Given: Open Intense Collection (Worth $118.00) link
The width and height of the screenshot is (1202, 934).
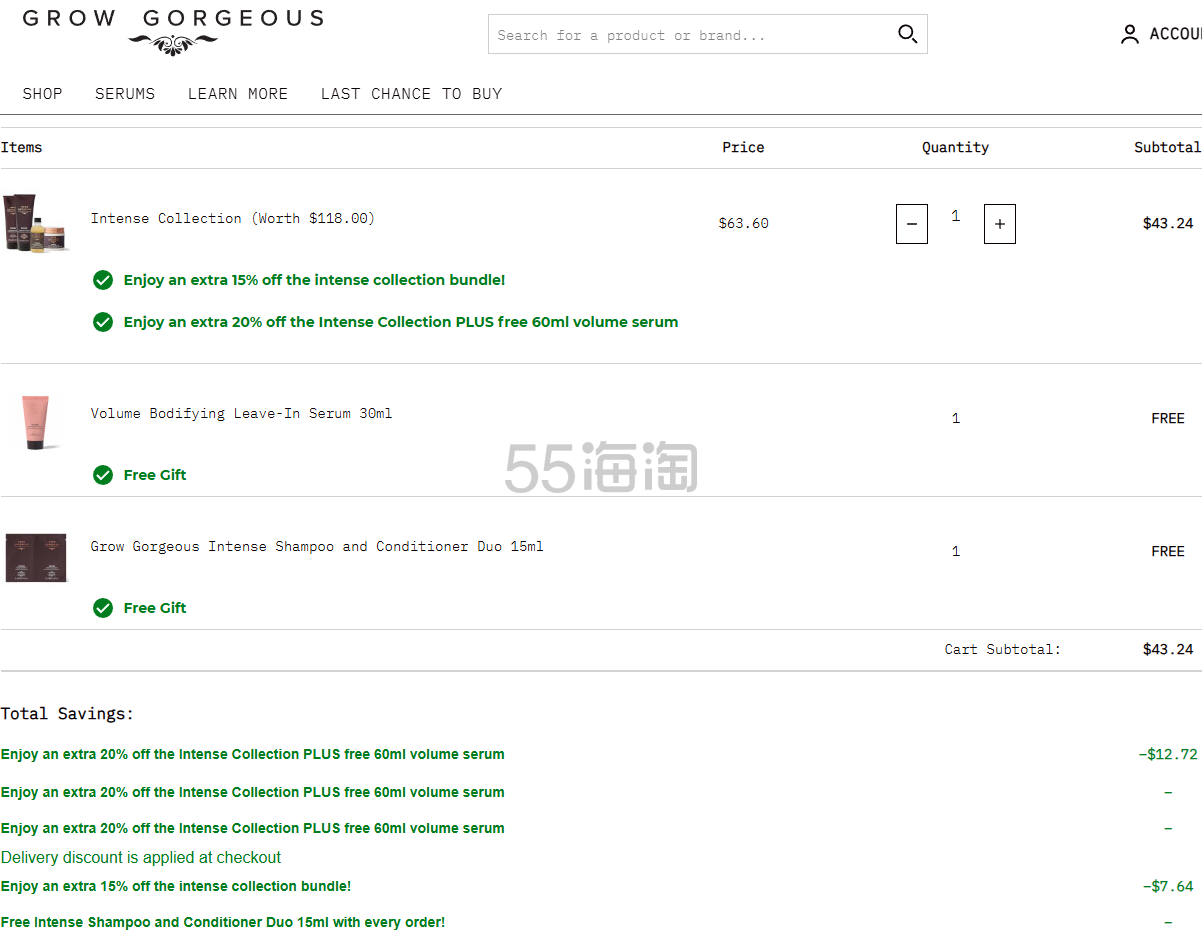Looking at the screenshot, I should 233,218.
